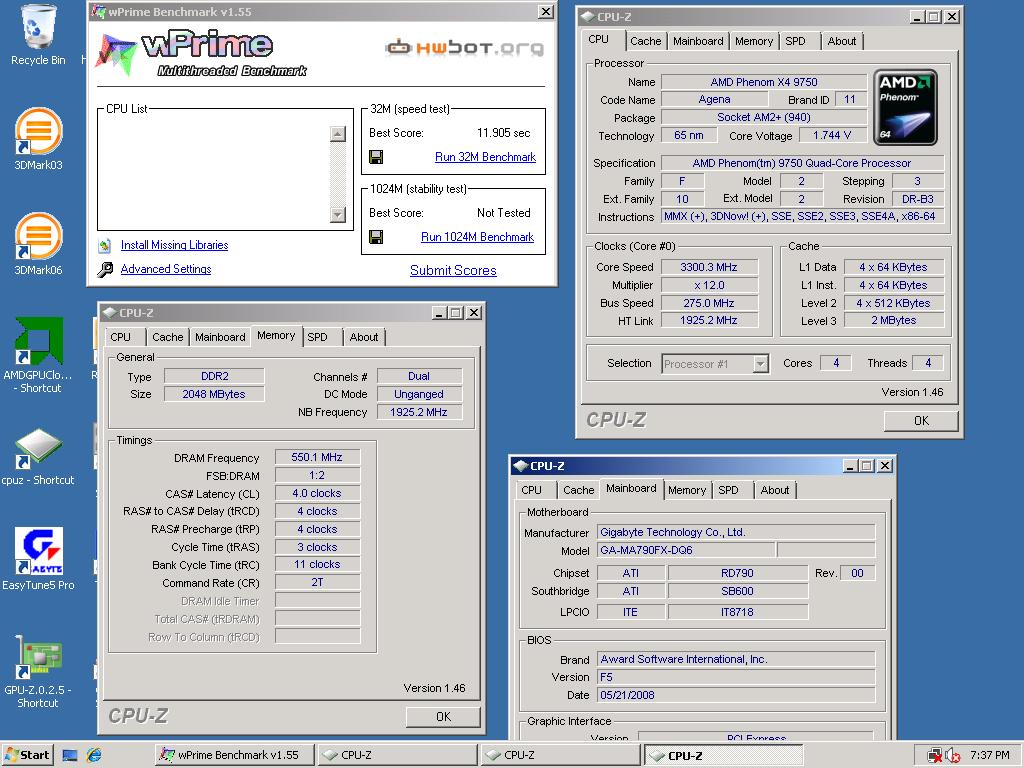The image size is (1024, 768).
Task: Click the CPU List scroll up arrow
Action: (x=338, y=134)
